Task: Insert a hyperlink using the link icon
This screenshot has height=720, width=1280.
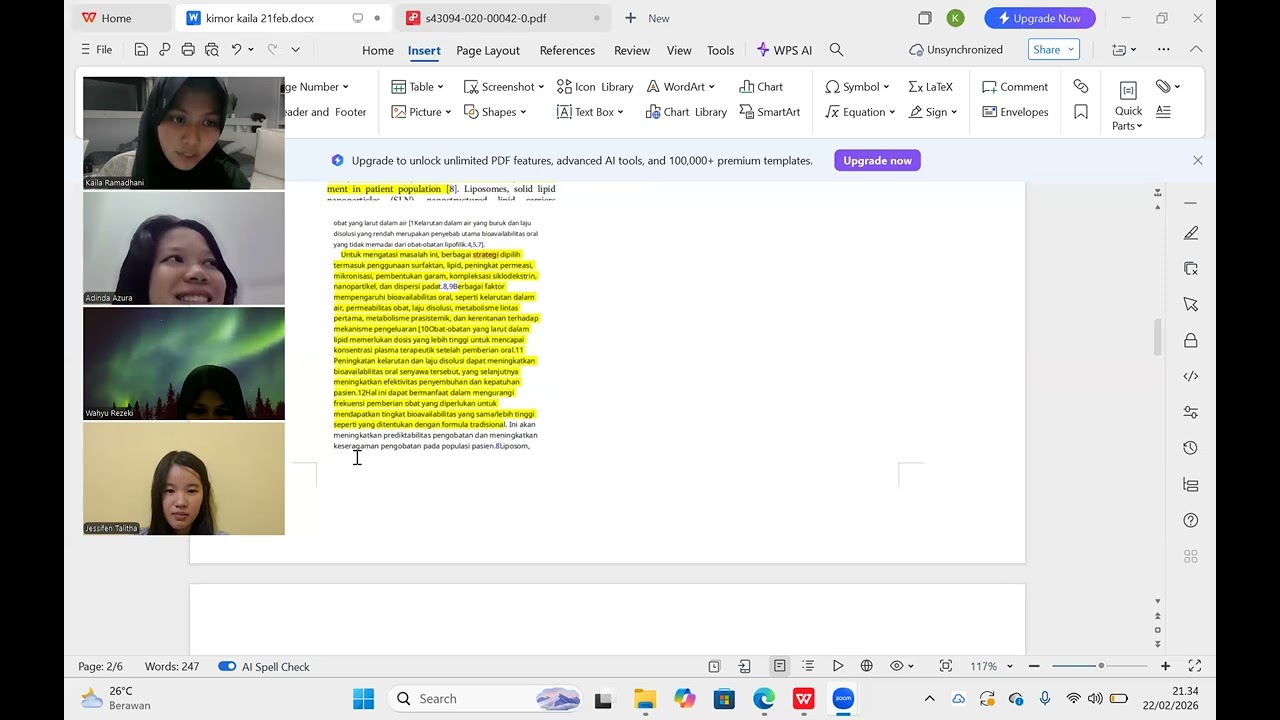Action: click(1081, 87)
